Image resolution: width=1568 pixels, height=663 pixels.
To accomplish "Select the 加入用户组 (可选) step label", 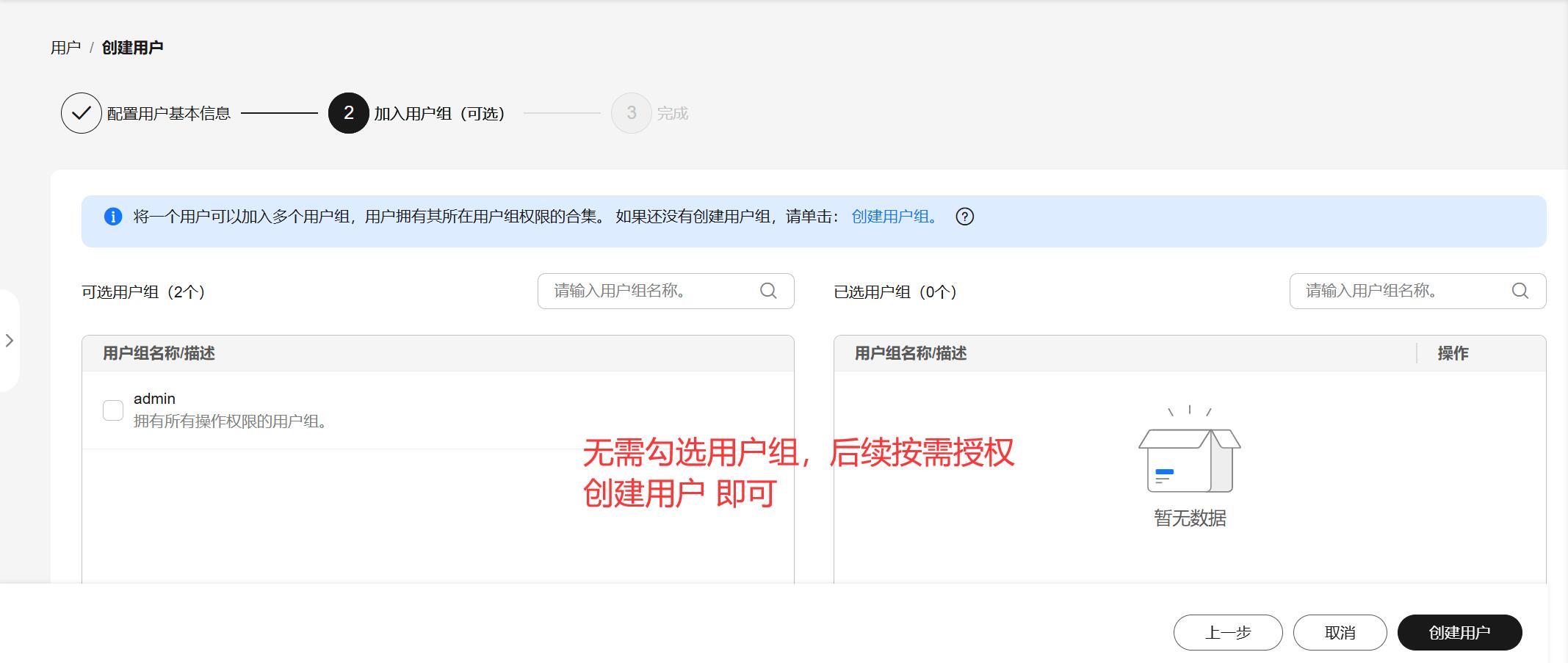I will pos(439,114).
